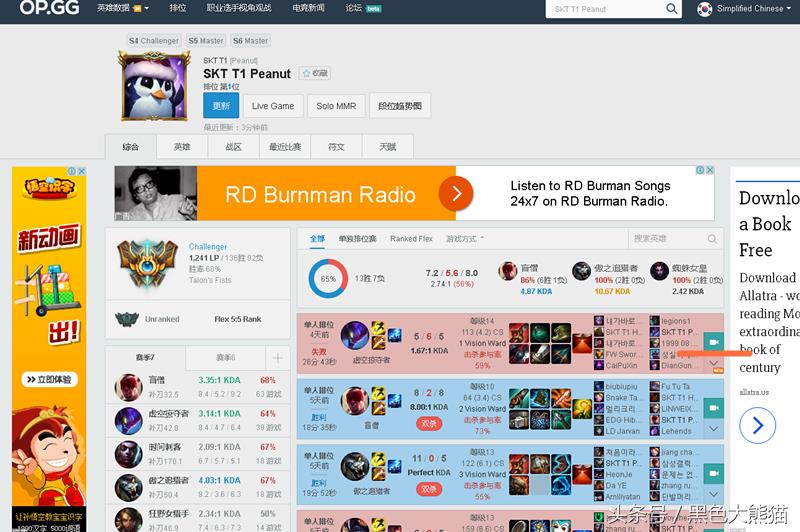Click the S6 Master badge
800x532 pixels.
pyautogui.click(x=250, y=40)
